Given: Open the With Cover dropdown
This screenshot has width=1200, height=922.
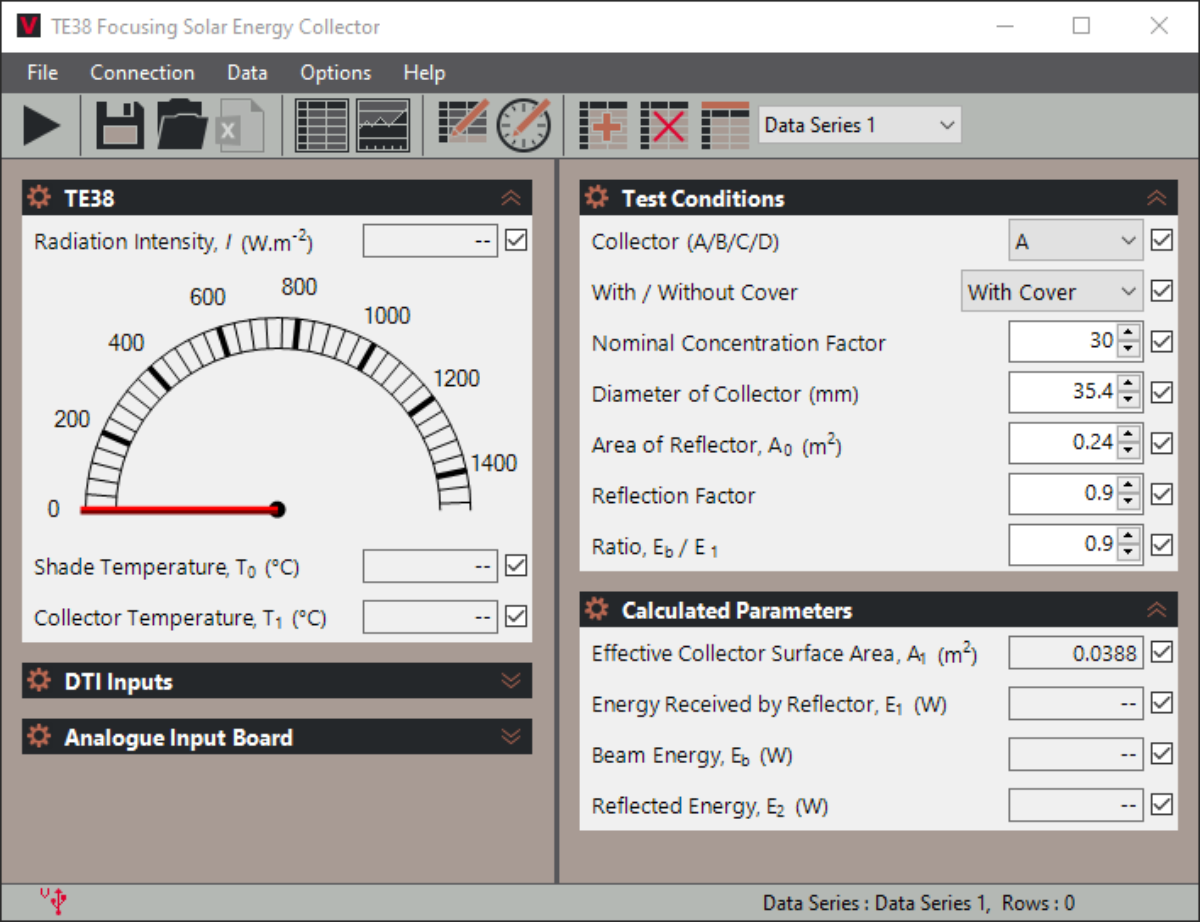Looking at the screenshot, I should point(1052,292).
